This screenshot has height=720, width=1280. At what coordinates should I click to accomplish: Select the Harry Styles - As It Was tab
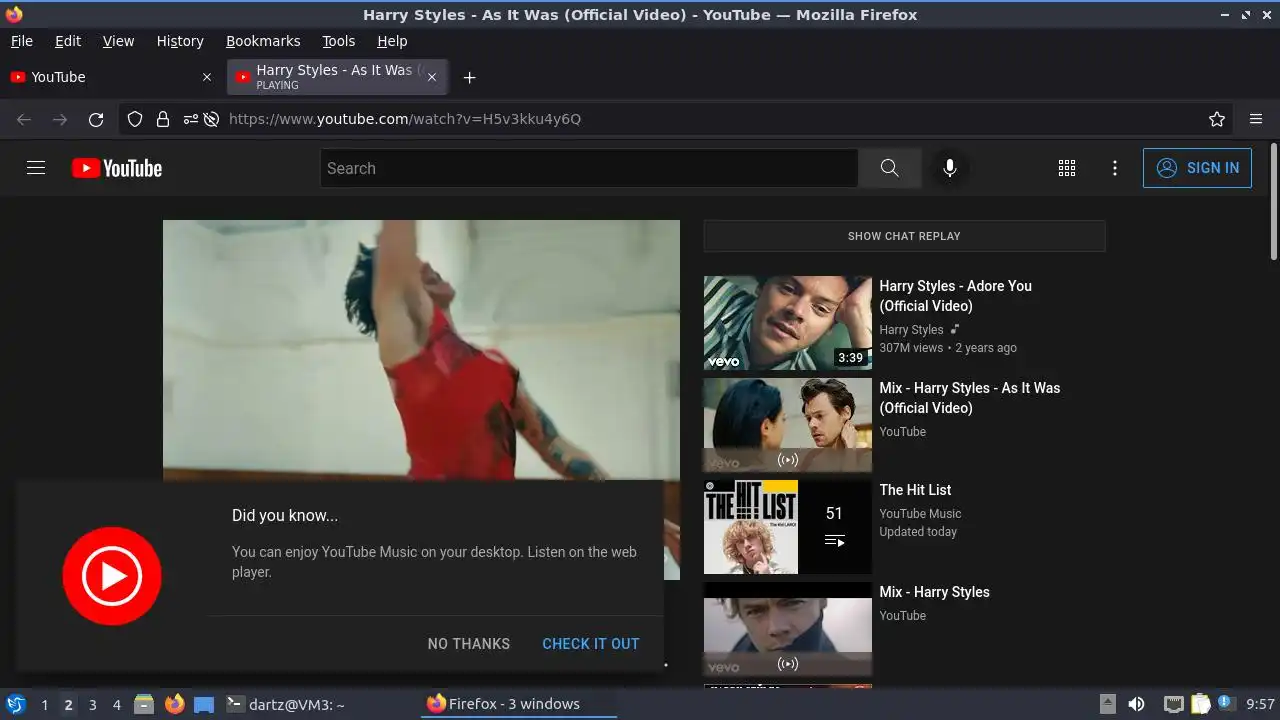pos(338,77)
